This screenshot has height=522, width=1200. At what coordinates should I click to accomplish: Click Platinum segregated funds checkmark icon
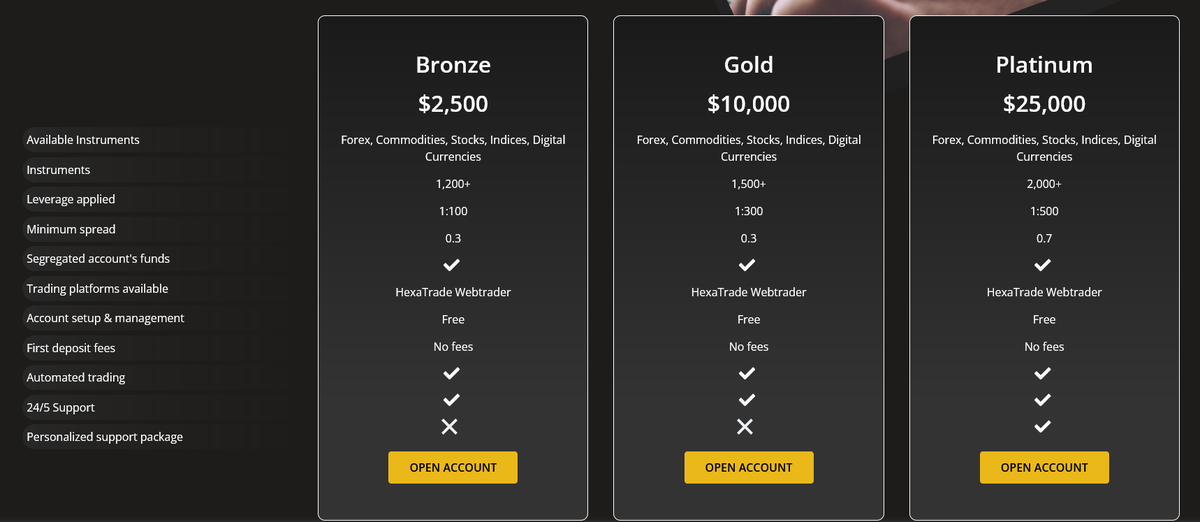click(1043, 265)
